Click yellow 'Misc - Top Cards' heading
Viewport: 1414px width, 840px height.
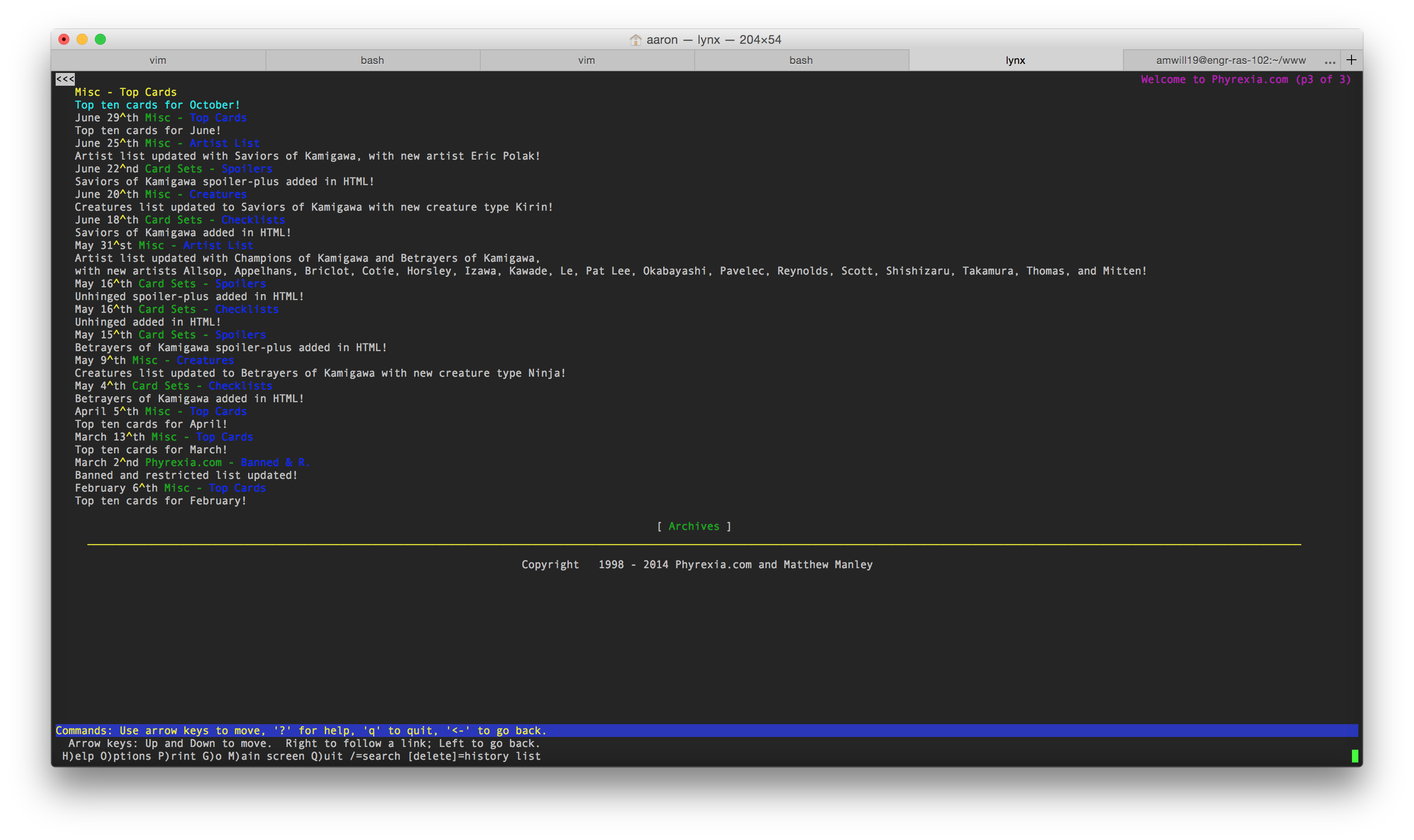click(x=126, y=92)
